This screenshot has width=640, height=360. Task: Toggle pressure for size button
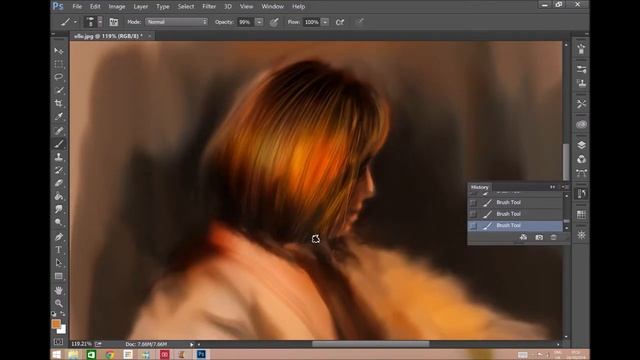point(359,22)
